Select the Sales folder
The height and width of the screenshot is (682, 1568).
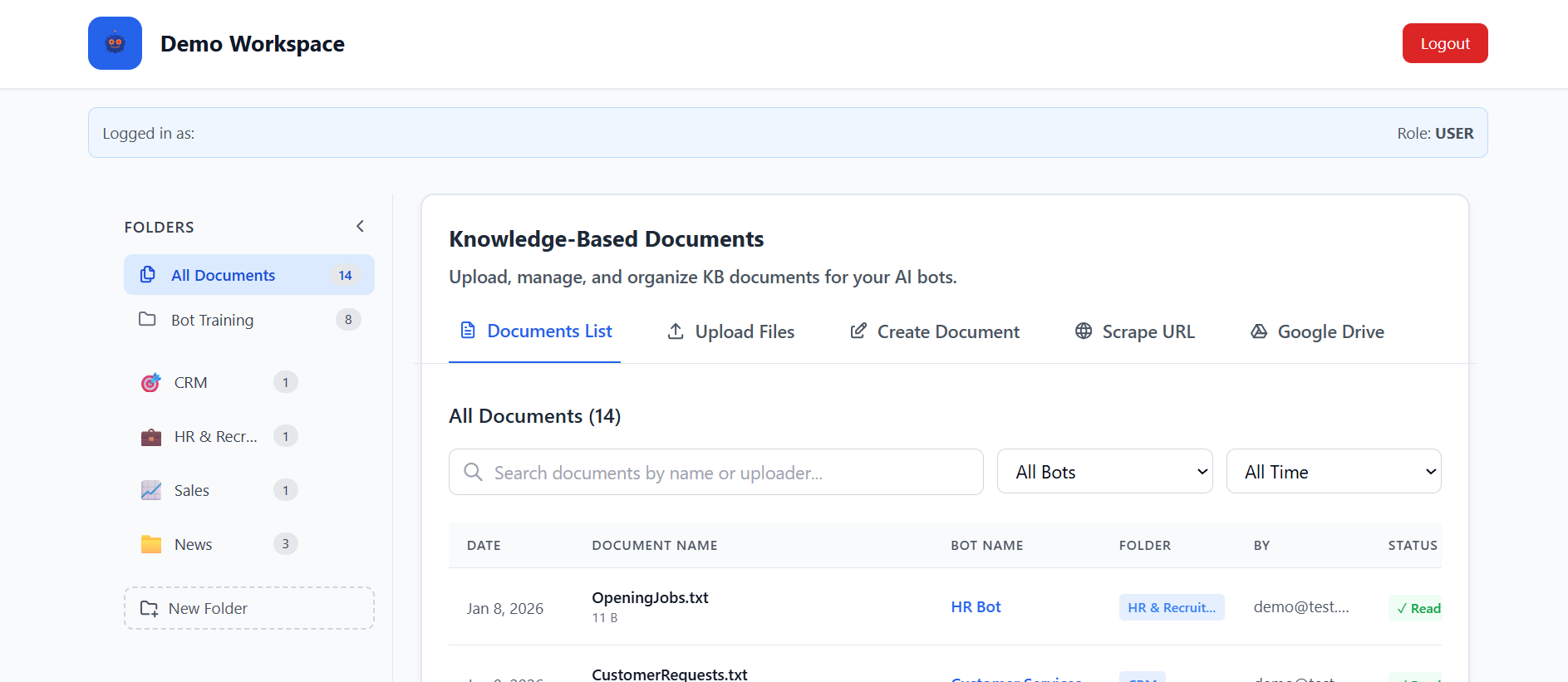(x=219, y=490)
